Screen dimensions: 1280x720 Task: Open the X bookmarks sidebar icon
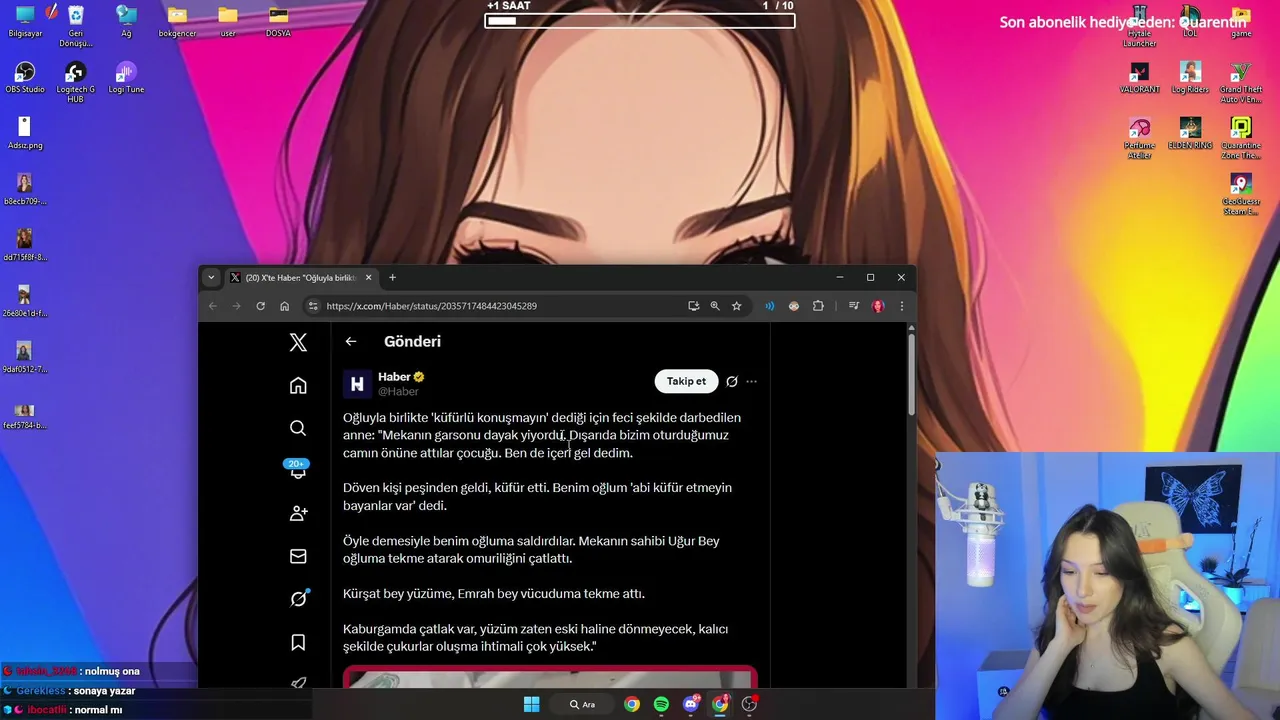(298, 642)
